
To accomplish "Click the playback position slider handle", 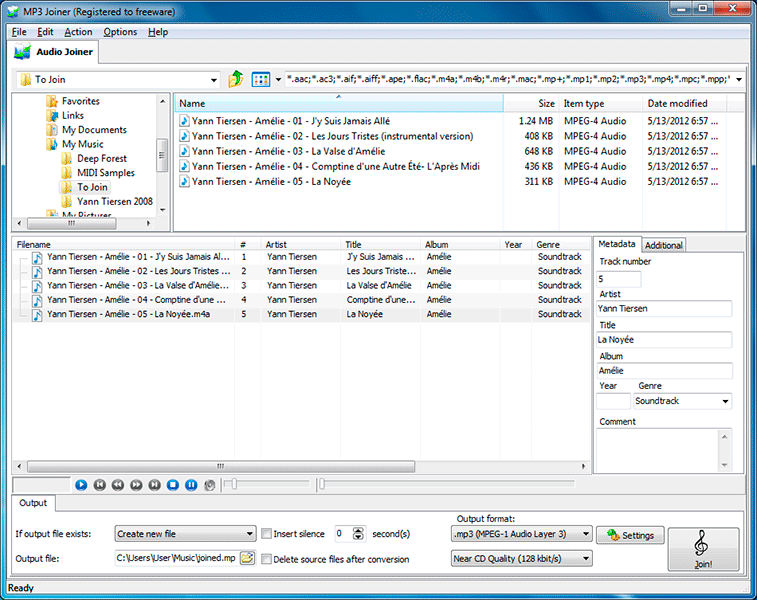I will coord(322,484).
